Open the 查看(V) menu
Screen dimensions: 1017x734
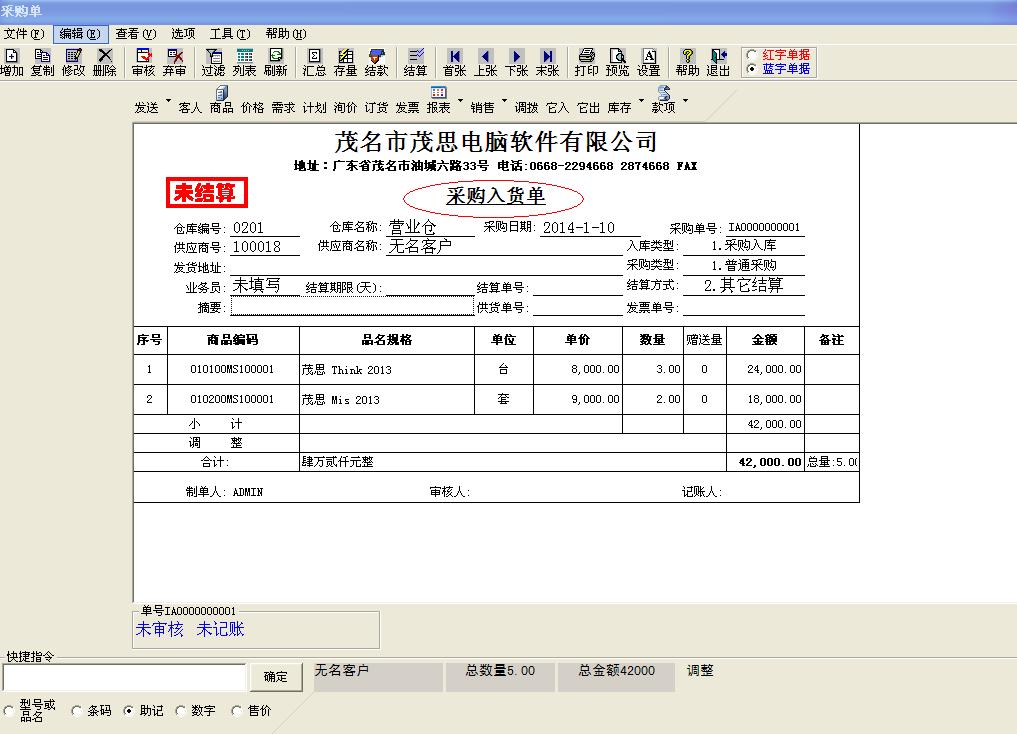coord(136,34)
